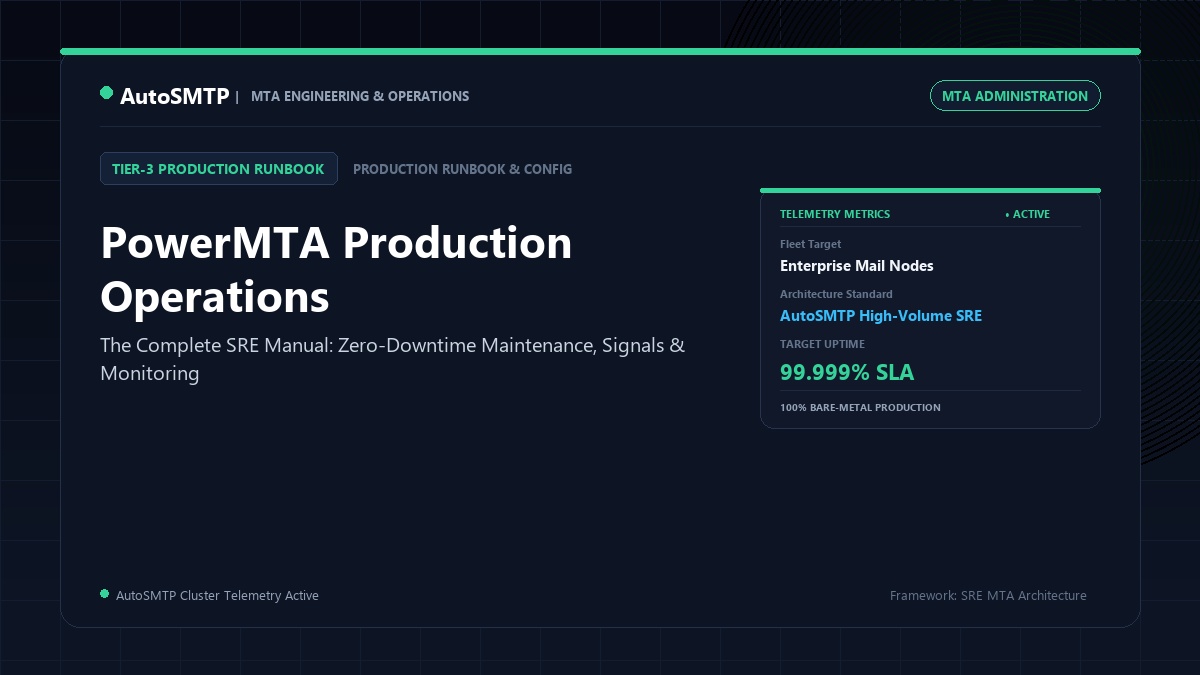Click the TELEMETRY METRICS card heading
1200x675 pixels.
tap(835, 214)
